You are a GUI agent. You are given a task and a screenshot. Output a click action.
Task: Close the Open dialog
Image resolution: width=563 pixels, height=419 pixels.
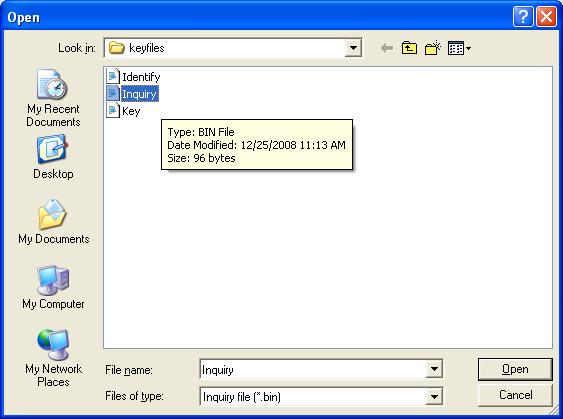(x=546, y=17)
